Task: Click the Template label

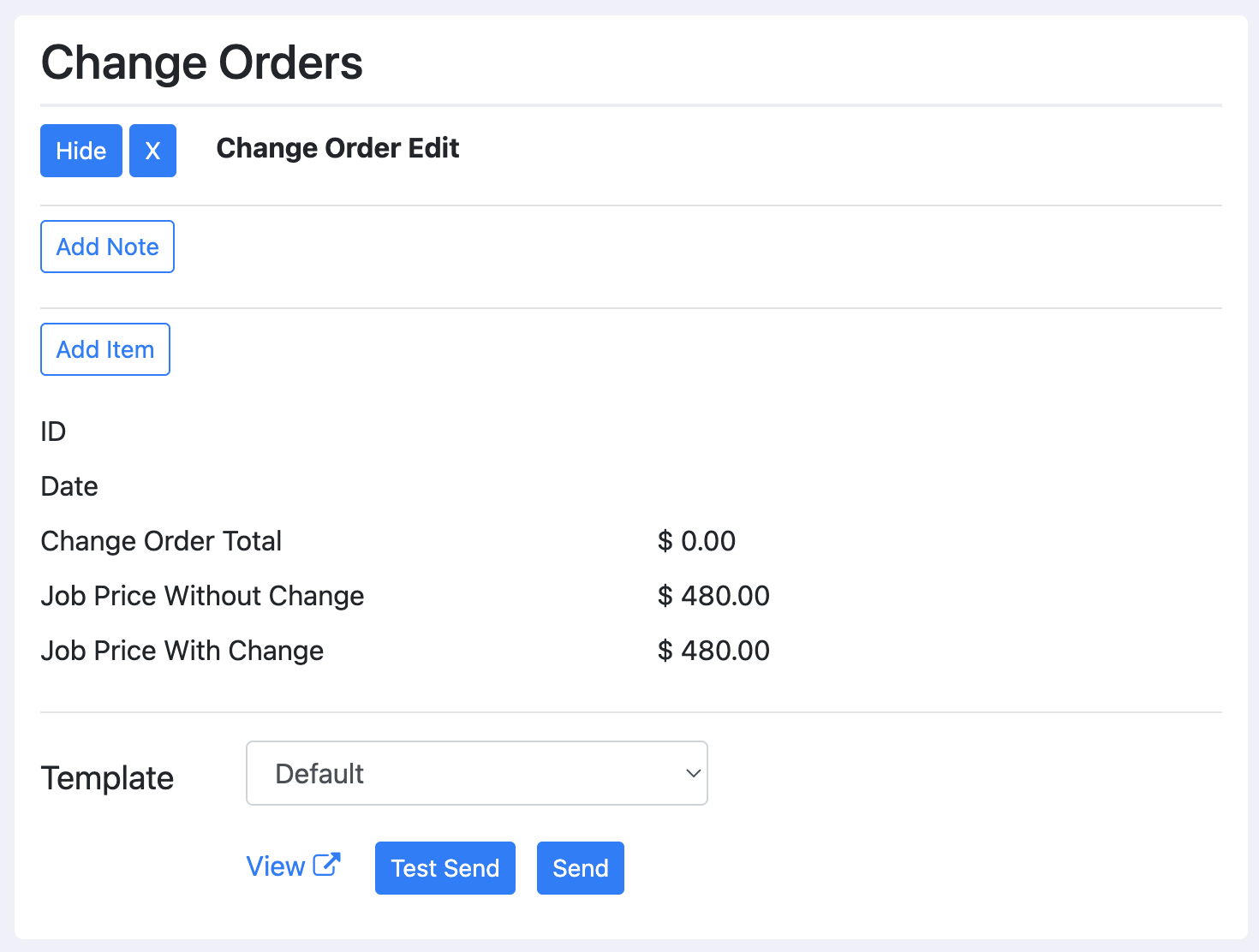Action: click(107, 777)
